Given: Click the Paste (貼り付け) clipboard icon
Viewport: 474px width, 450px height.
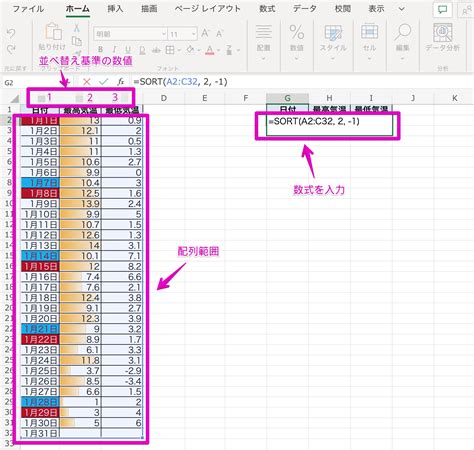Looking at the screenshot, I should coord(53,32).
